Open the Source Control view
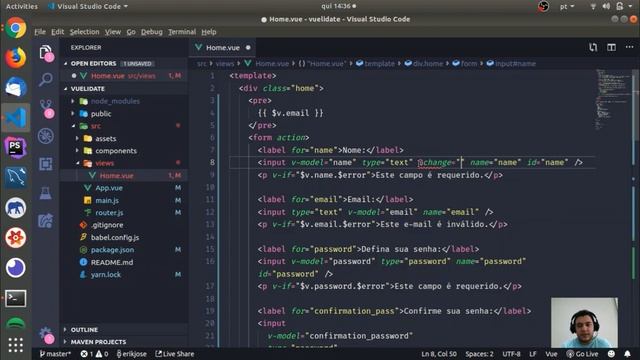The image size is (640, 360). point(46,108)
